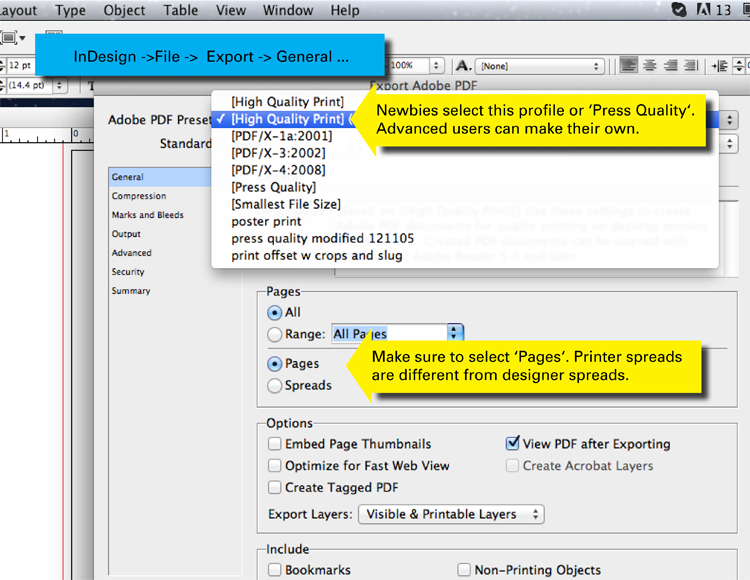750x580 pixels.
Task: Click the indent value stepper arrows
Action: (x=739, y=66)
